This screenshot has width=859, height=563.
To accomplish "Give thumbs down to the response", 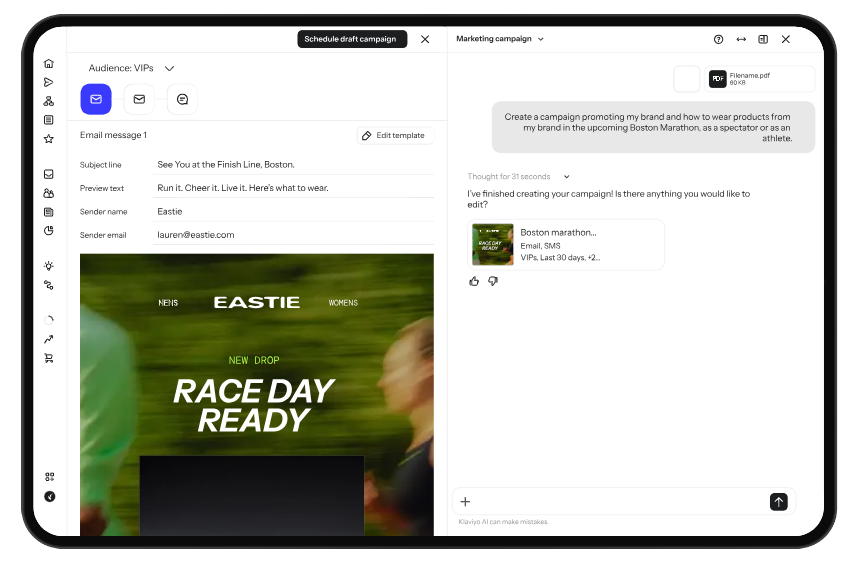I will [493, 282].
